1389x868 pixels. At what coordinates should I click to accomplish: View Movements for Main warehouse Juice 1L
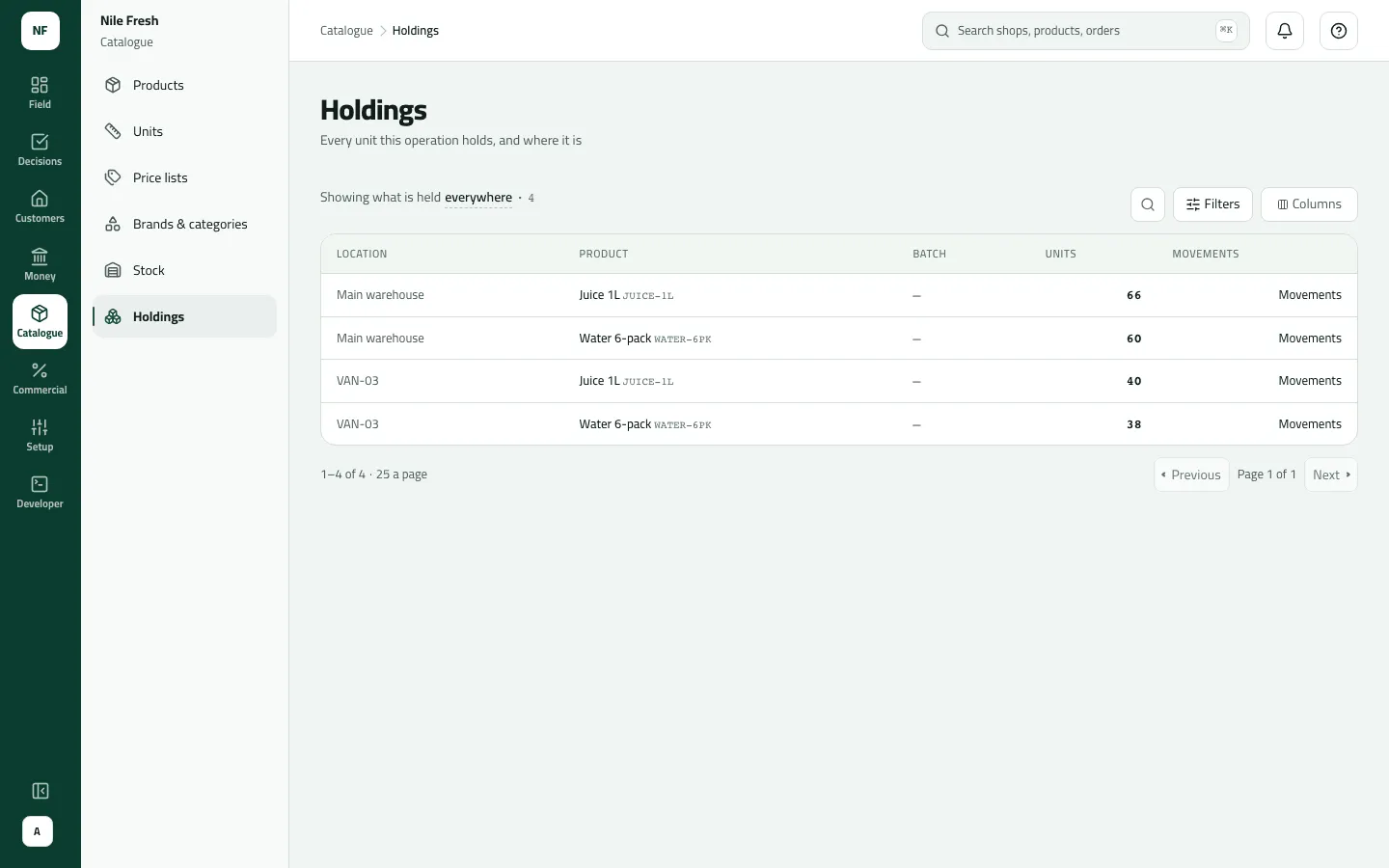[x=1310, y=295]
